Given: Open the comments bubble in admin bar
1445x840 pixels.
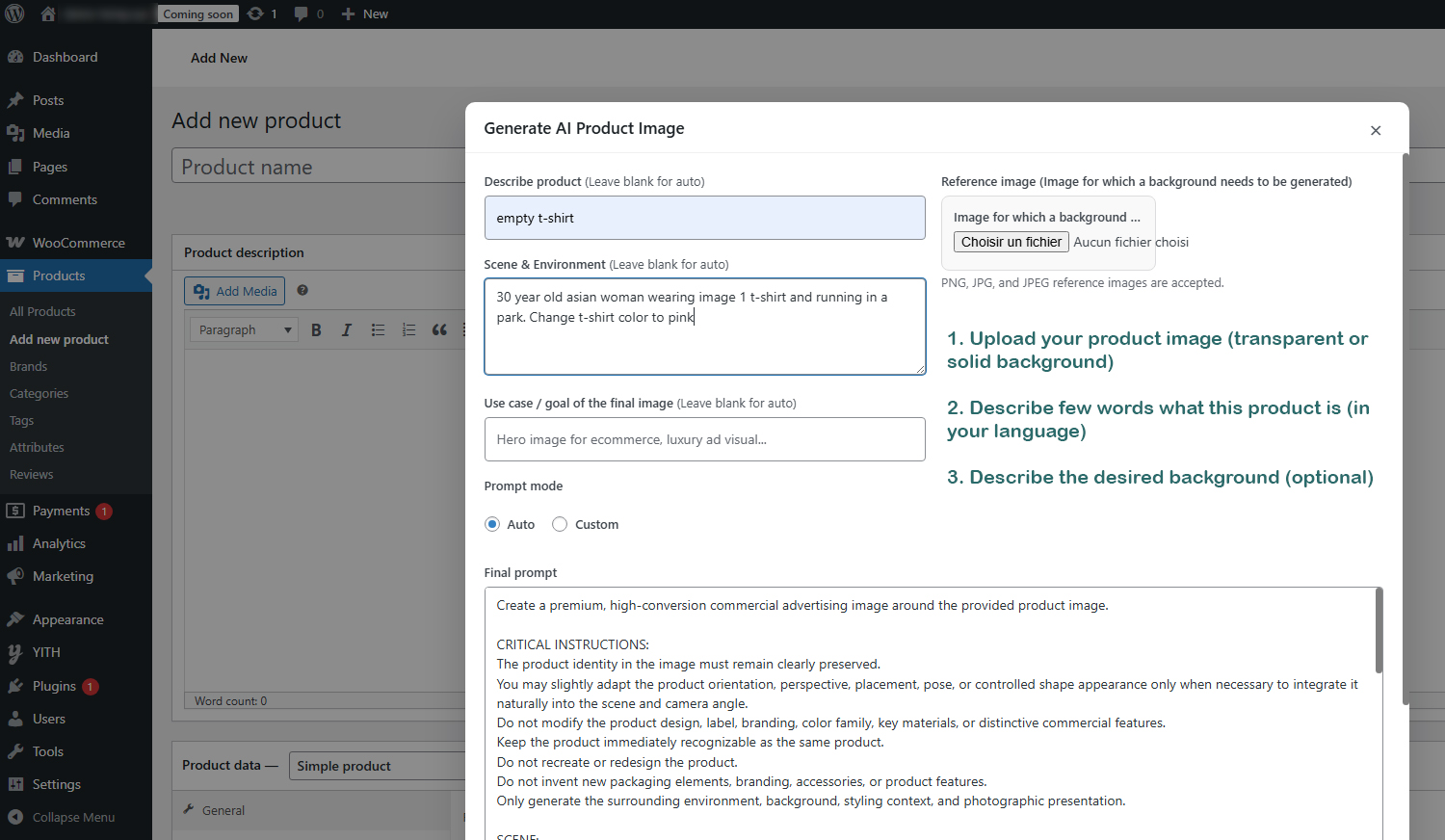Looking at the screenshot, I should pyautogui.click(x=302, y=13).
